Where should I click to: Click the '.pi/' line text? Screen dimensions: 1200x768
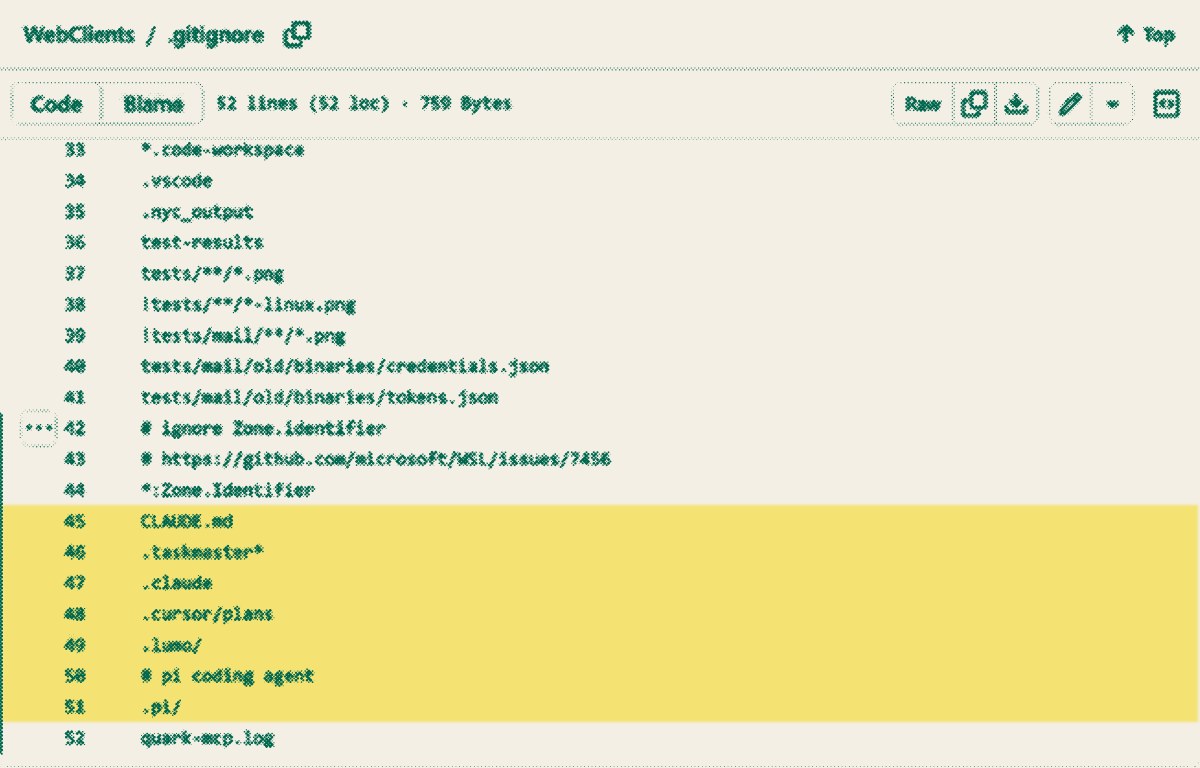pos(161,707)
